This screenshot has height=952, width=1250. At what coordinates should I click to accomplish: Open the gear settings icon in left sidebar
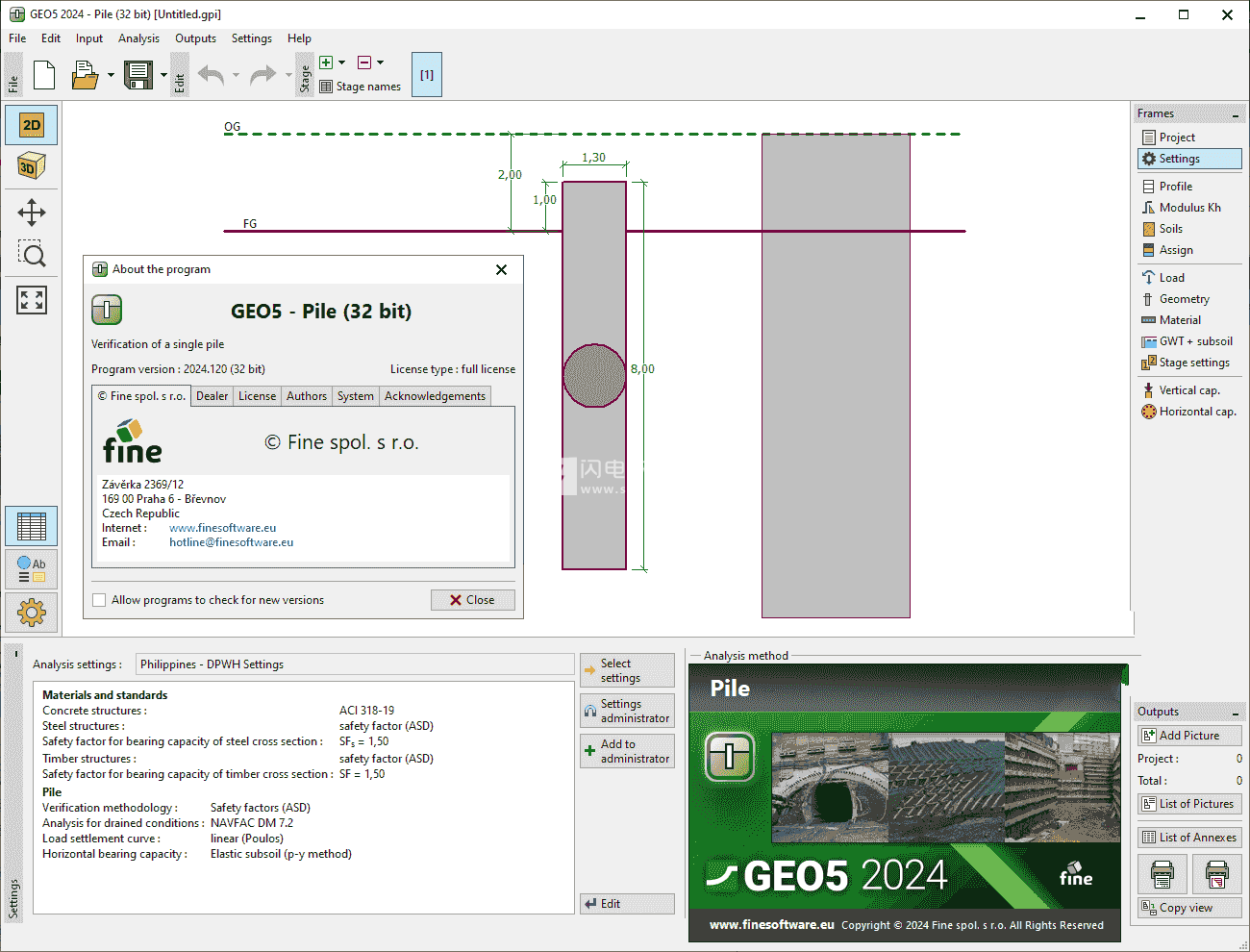32,612
